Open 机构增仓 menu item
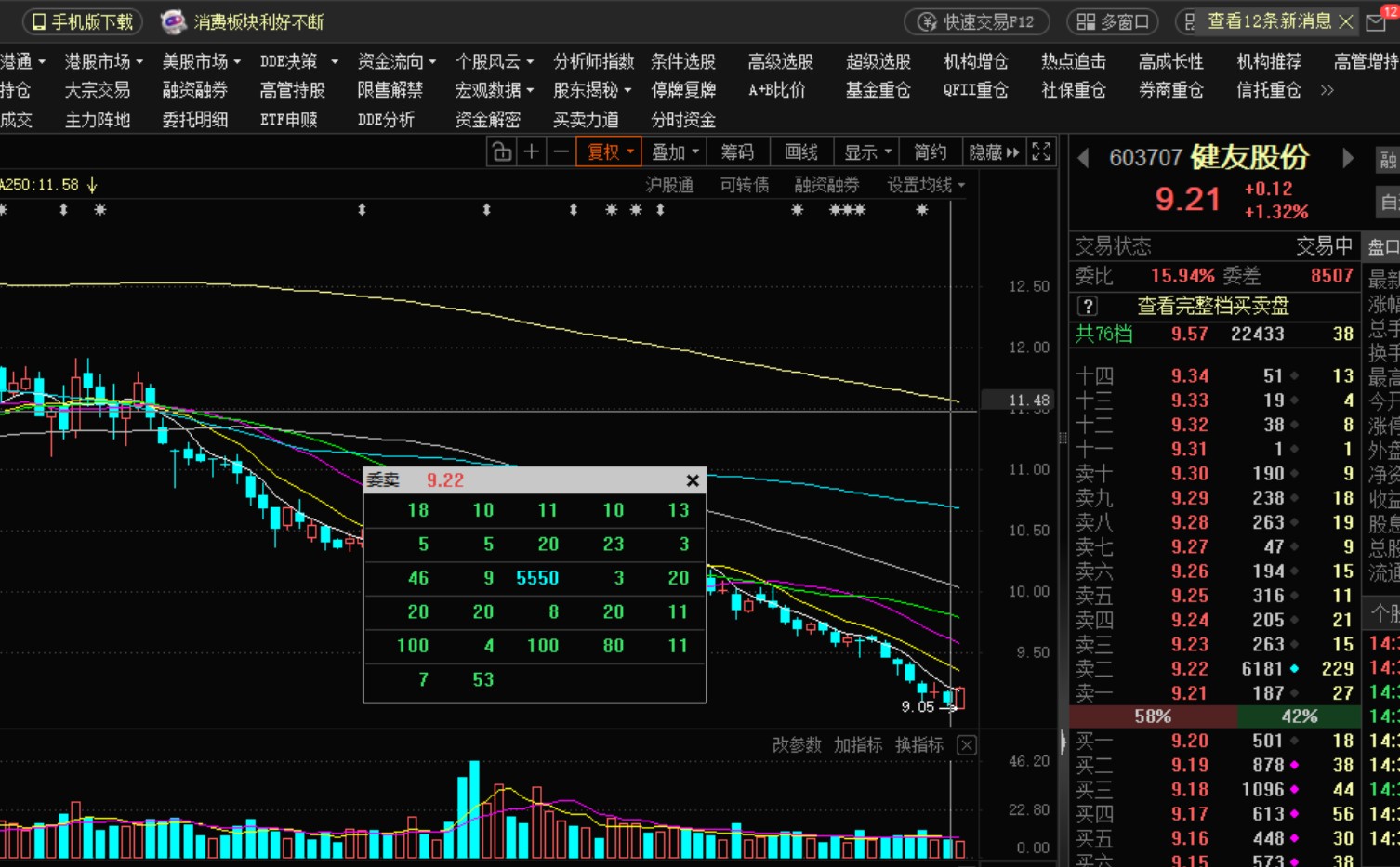 point(976,61)
